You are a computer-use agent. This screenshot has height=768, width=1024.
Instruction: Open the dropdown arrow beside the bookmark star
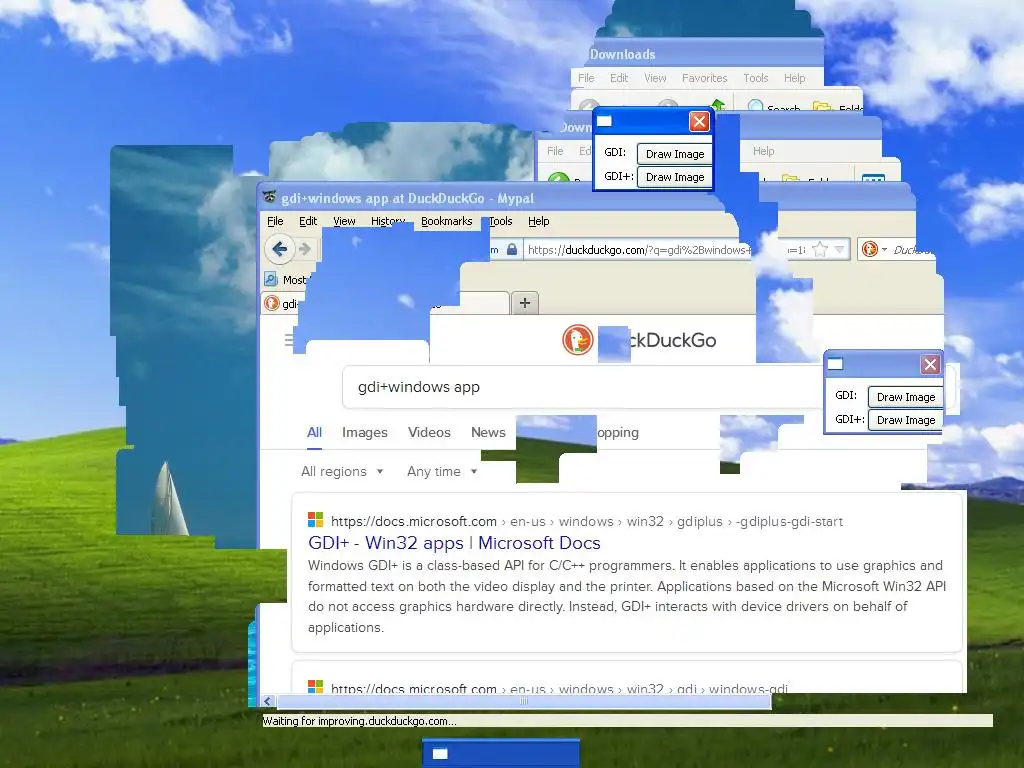click(840, 249)
